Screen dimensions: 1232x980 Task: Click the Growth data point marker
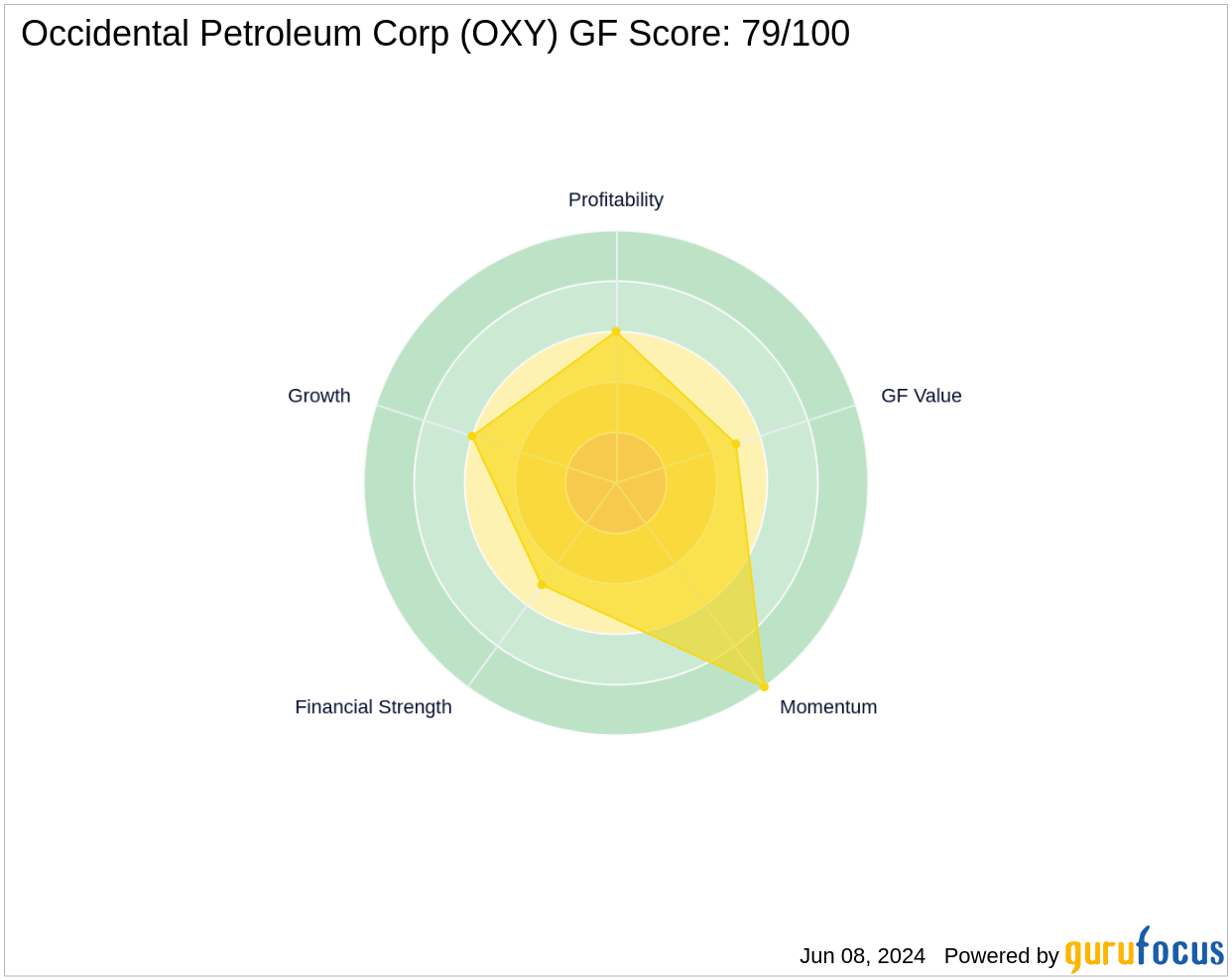pos(472,435)
